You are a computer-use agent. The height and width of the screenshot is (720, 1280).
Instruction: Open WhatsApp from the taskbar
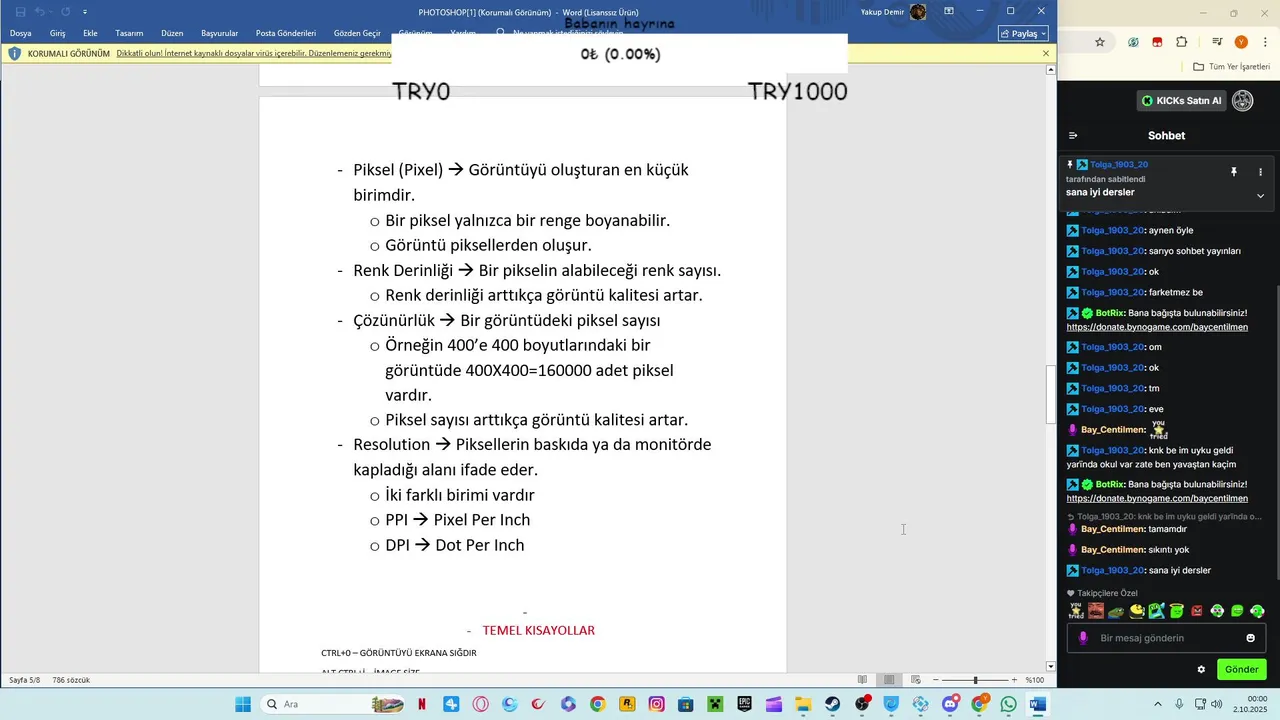1008,704
